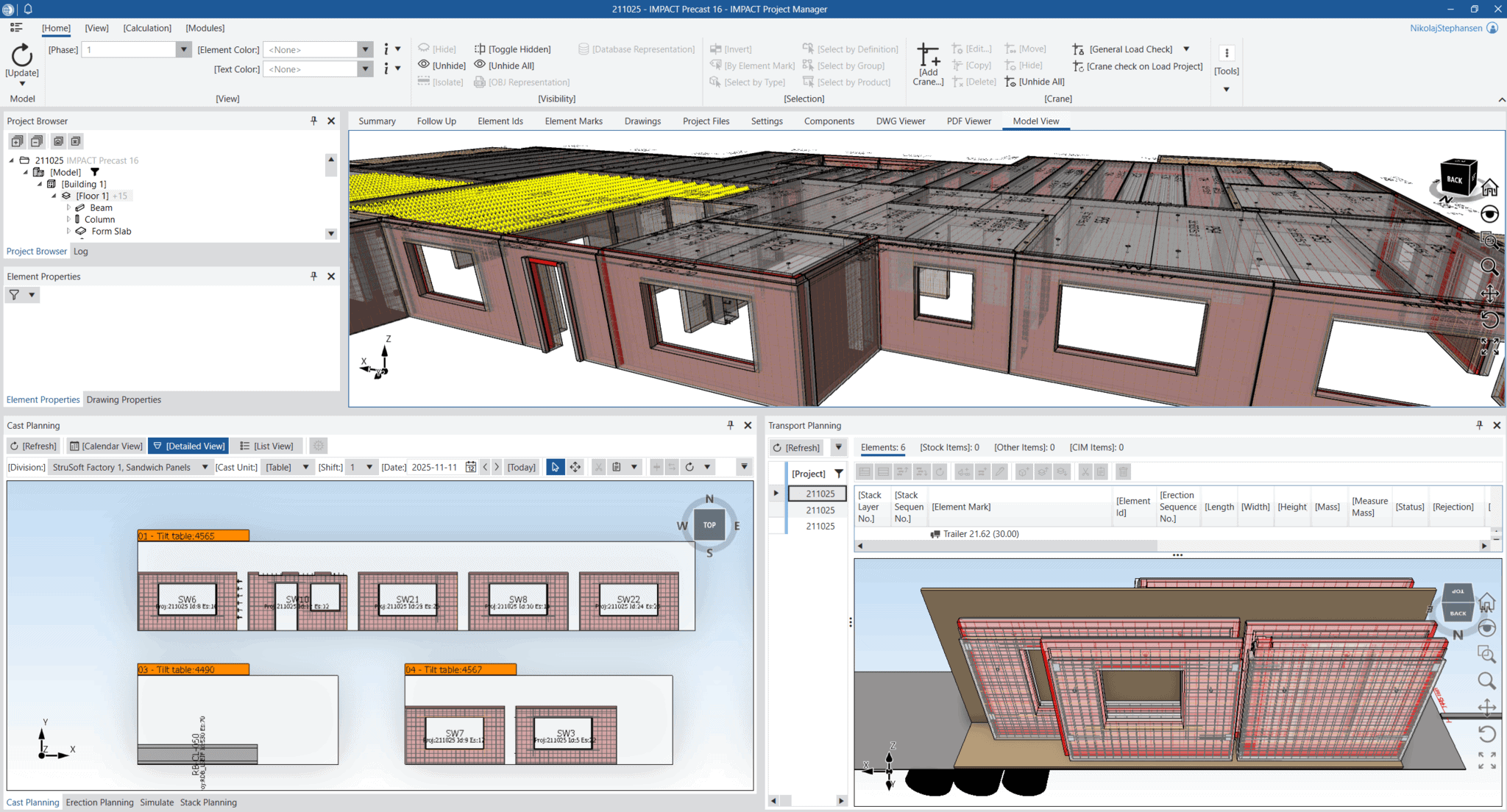Screen dimensions: 1507x812
Task: Click the filter icon beside [Model]
Action: [x=94, y=171]
